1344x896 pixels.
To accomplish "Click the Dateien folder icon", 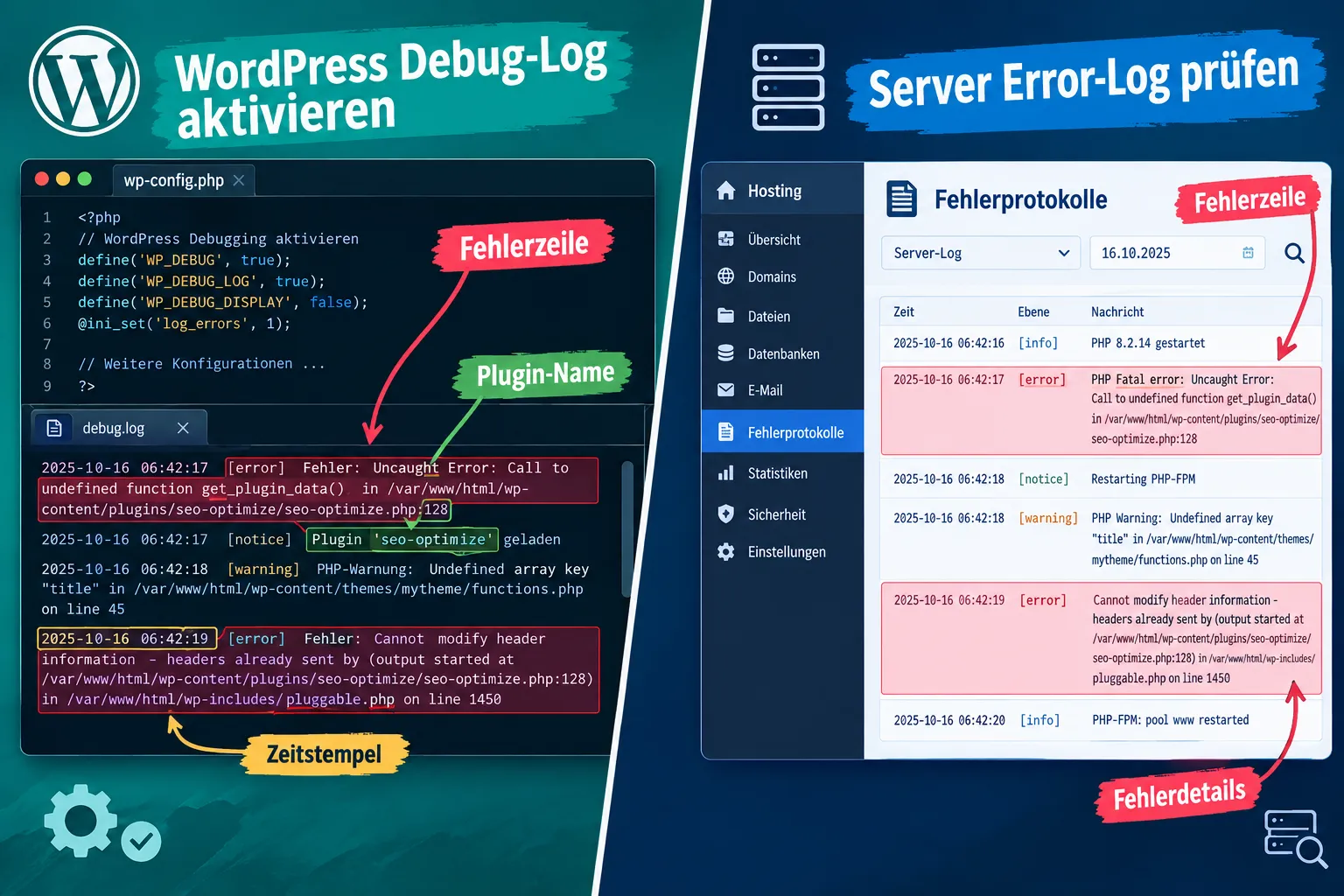I will coord(725,316).
